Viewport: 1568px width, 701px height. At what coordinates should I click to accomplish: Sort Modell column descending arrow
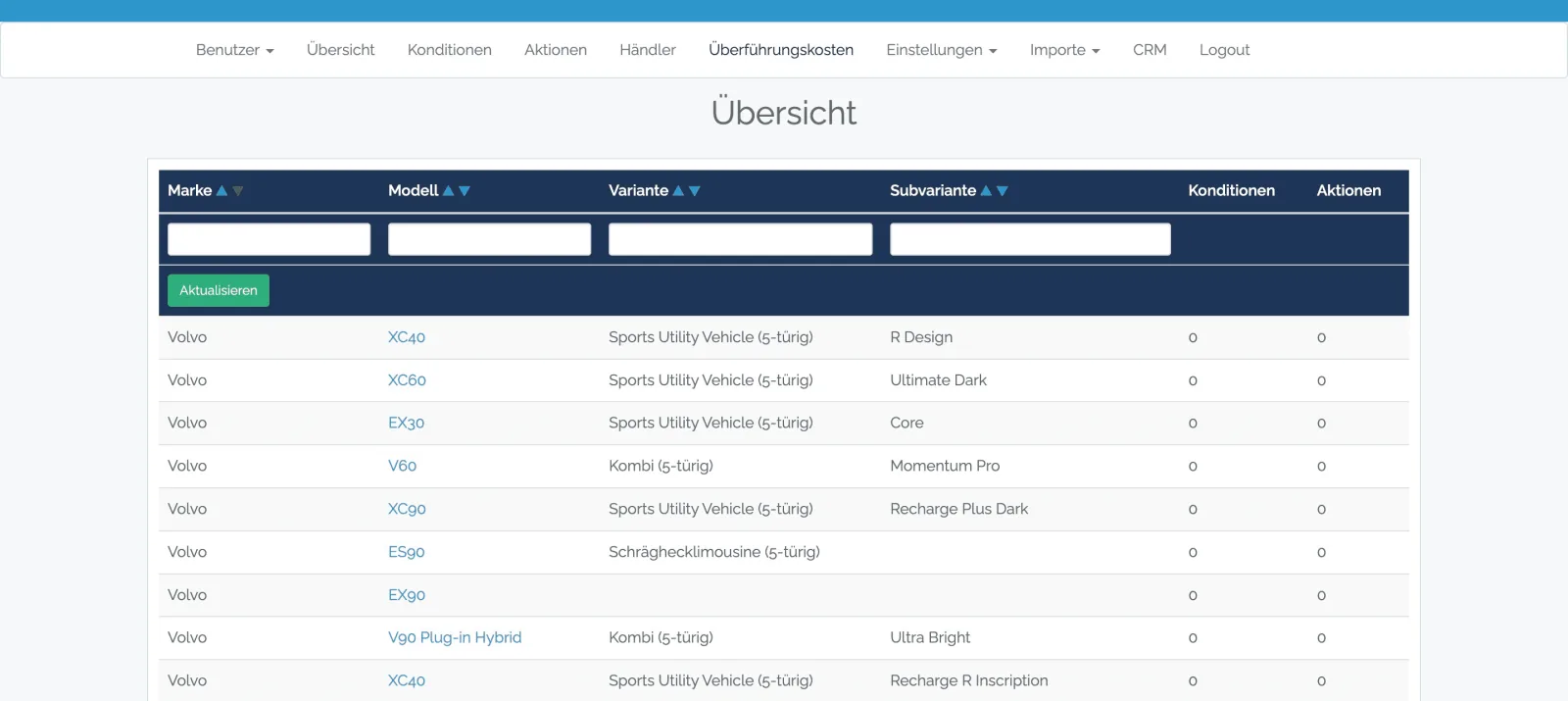pos(465,191)
